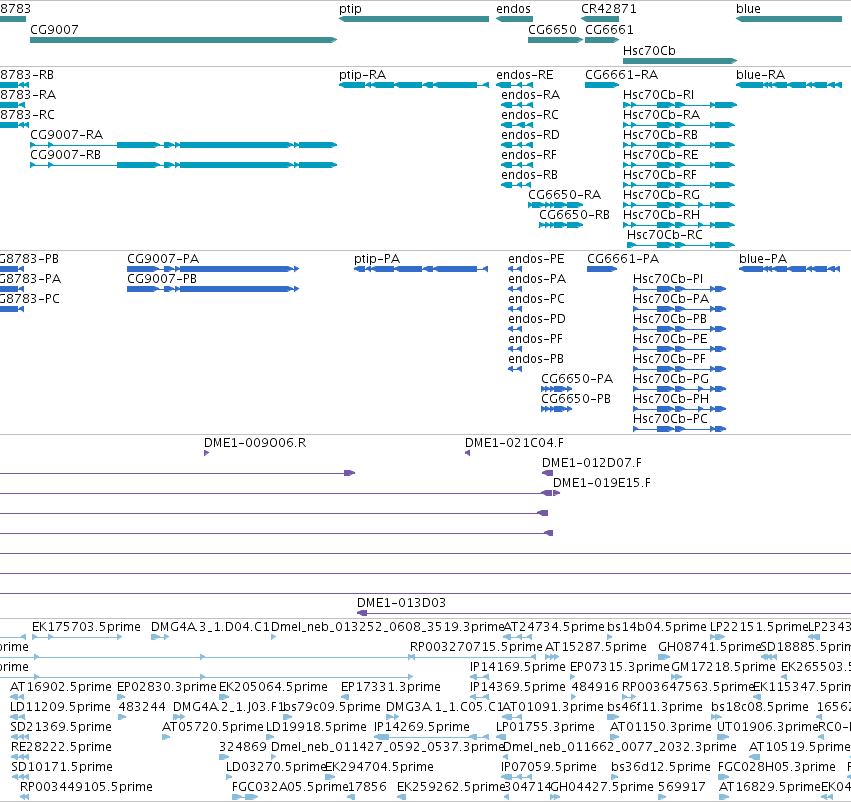
Task: Select protein endos-PD
Action: coord(515,329)
